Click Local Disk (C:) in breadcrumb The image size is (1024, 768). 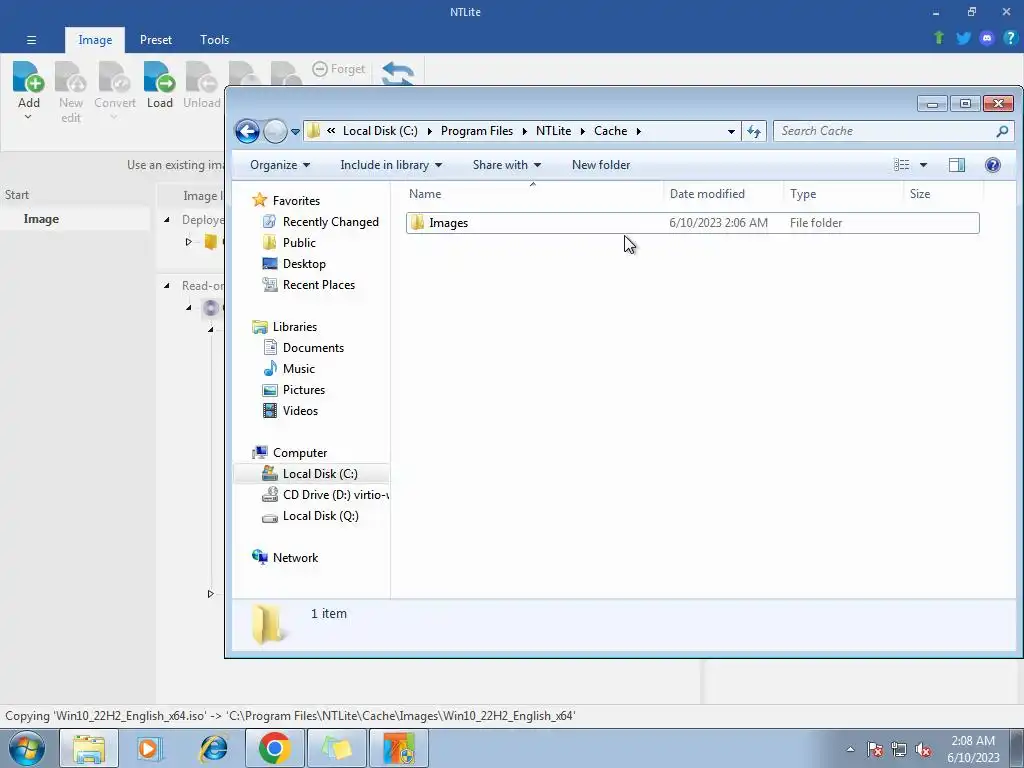[380, 131]
